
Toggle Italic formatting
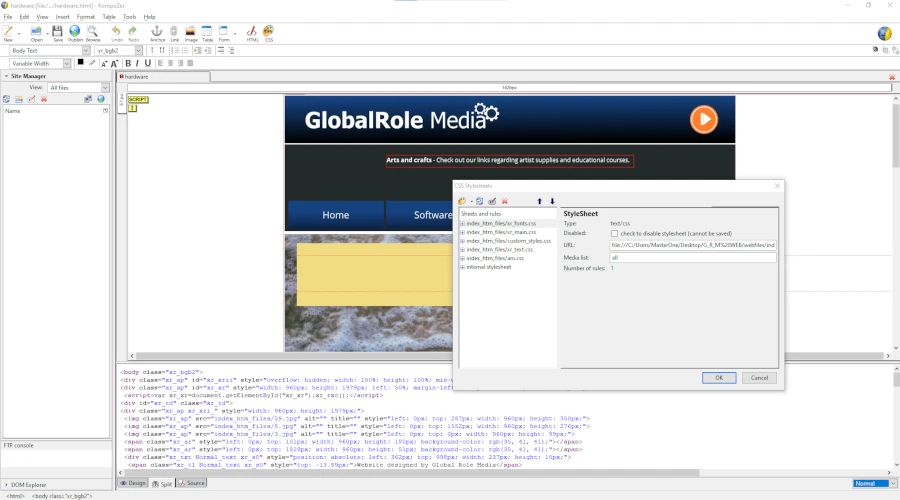pyautogui.click(x=137, y=64)
